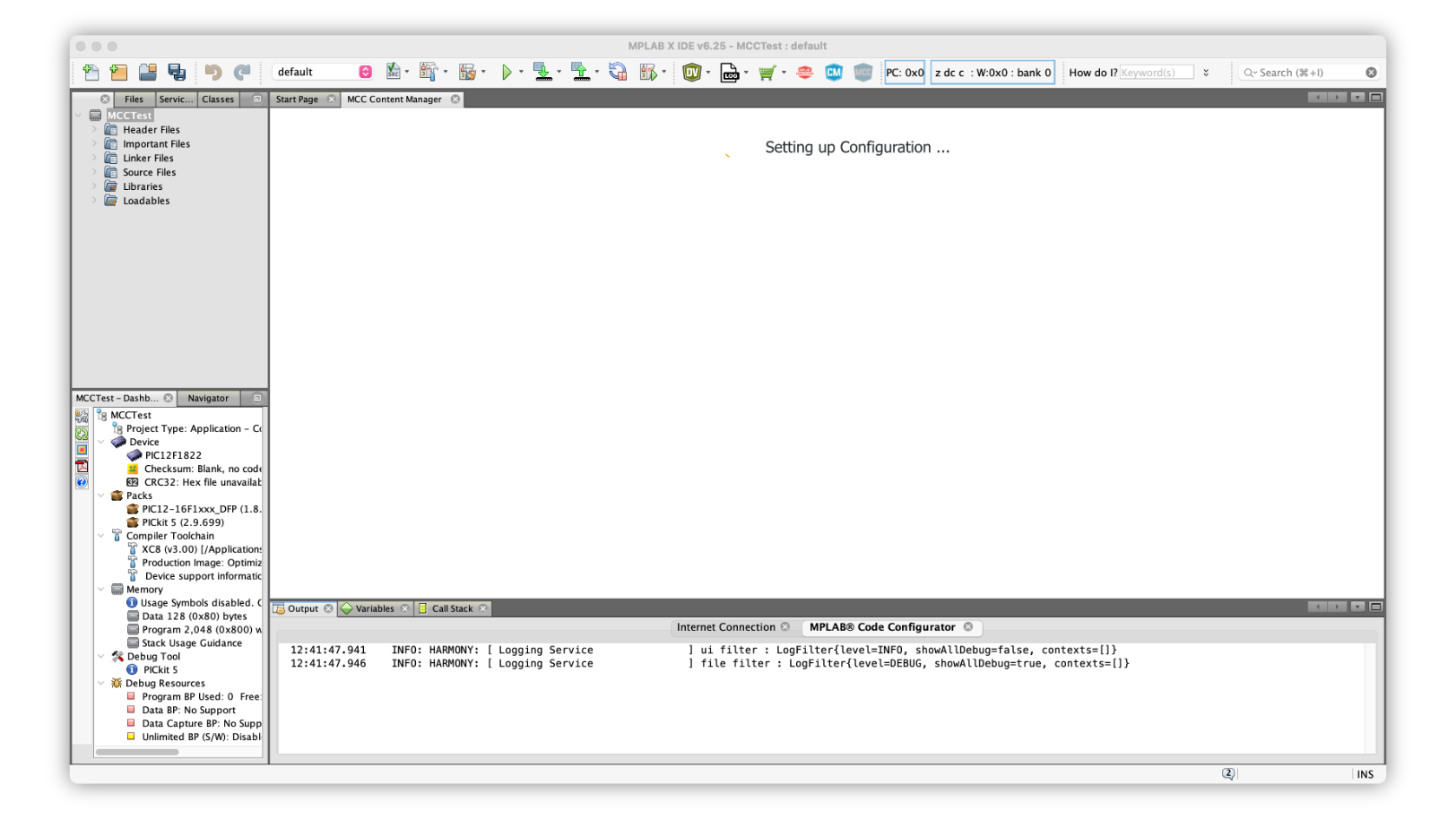Select Libraries in project tree
This screenshot has width=1456, height=819.
click(143, 187)
